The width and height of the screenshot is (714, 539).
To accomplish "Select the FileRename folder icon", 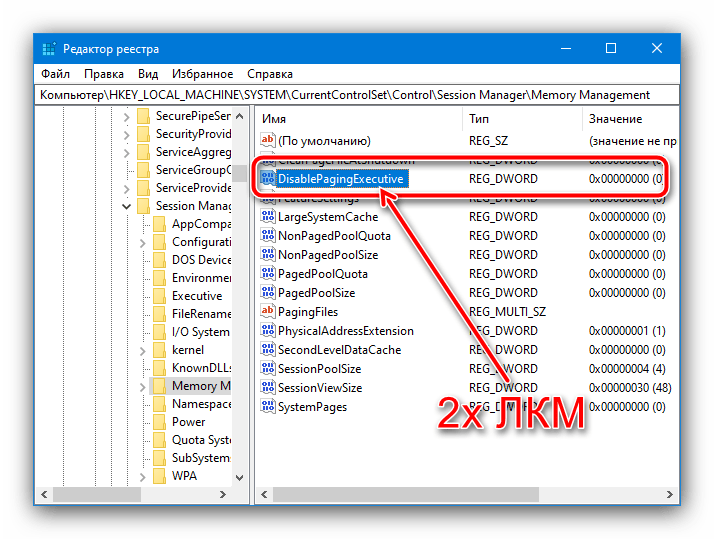I will click(x=159, y=314).
